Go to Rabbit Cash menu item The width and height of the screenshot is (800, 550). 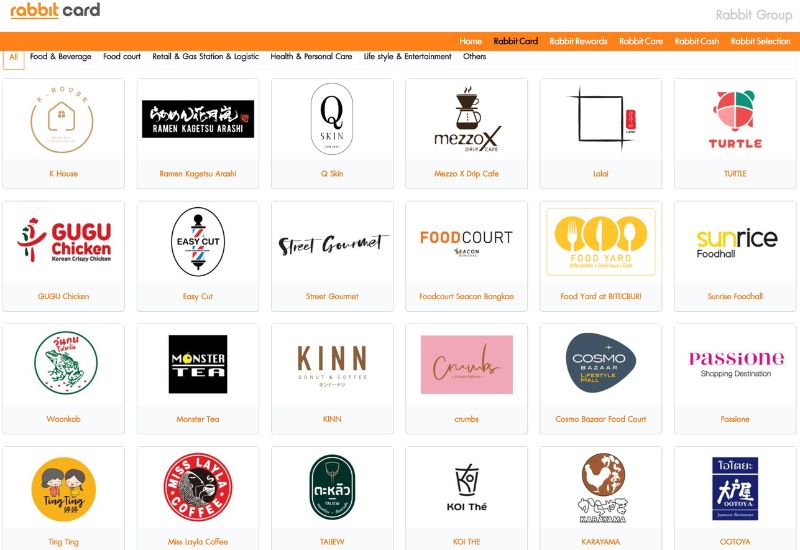coord(696,41)
